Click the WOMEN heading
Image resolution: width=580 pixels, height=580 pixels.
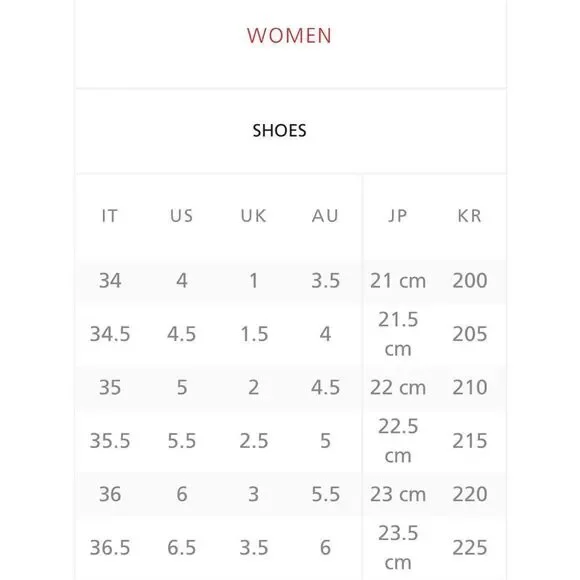tap(289, 36)
